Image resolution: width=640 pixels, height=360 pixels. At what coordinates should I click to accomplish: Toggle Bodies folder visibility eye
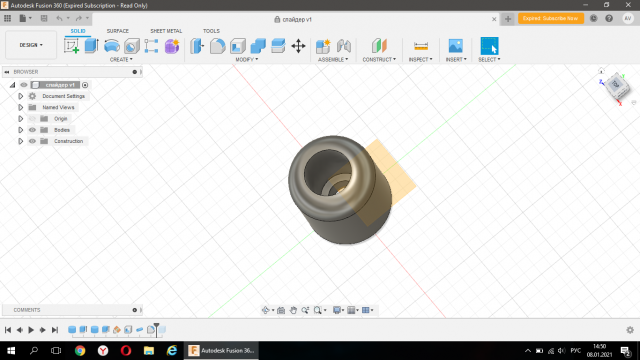coord(32,130)
